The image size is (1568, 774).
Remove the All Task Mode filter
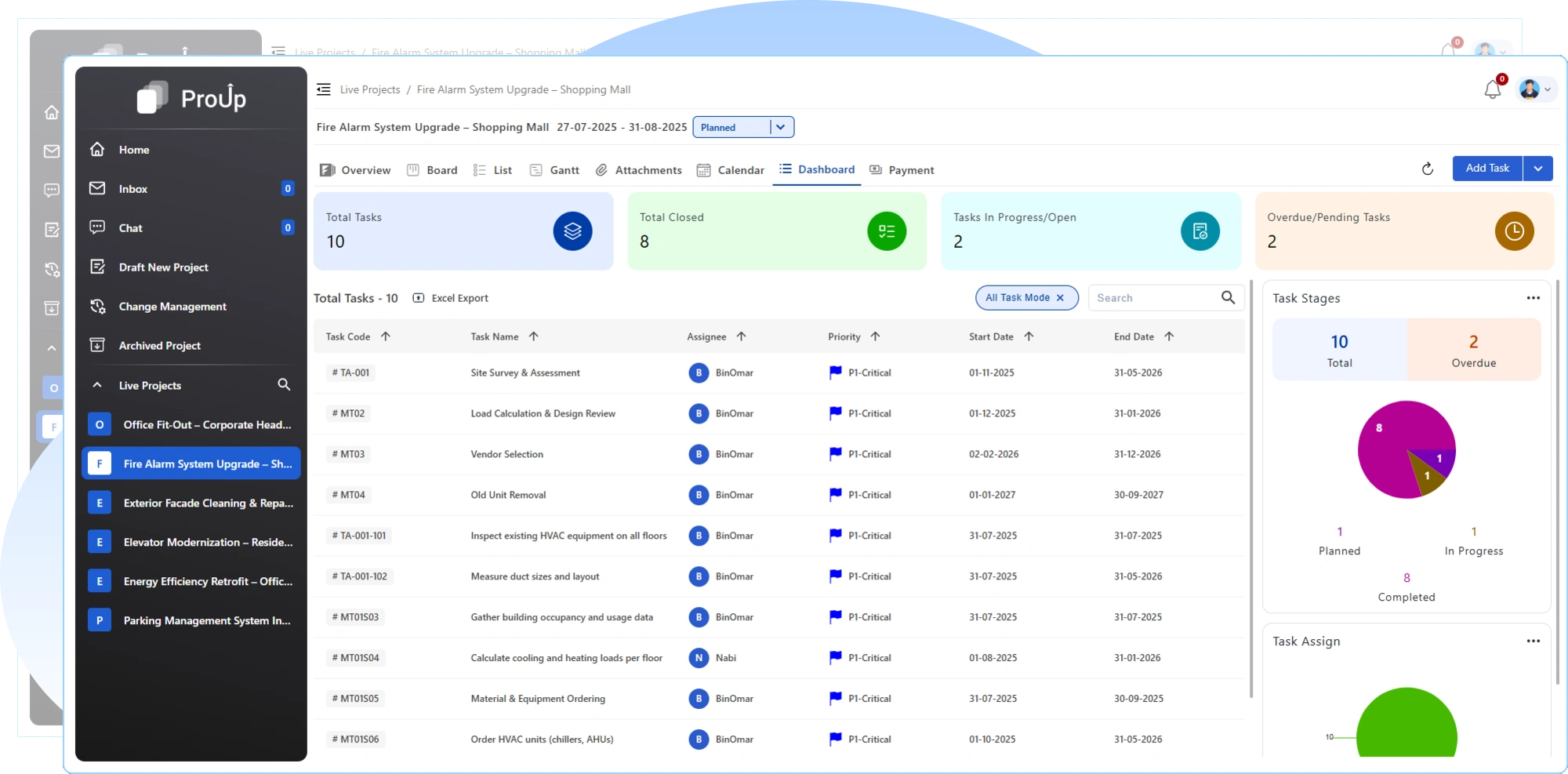[1059, 298]
